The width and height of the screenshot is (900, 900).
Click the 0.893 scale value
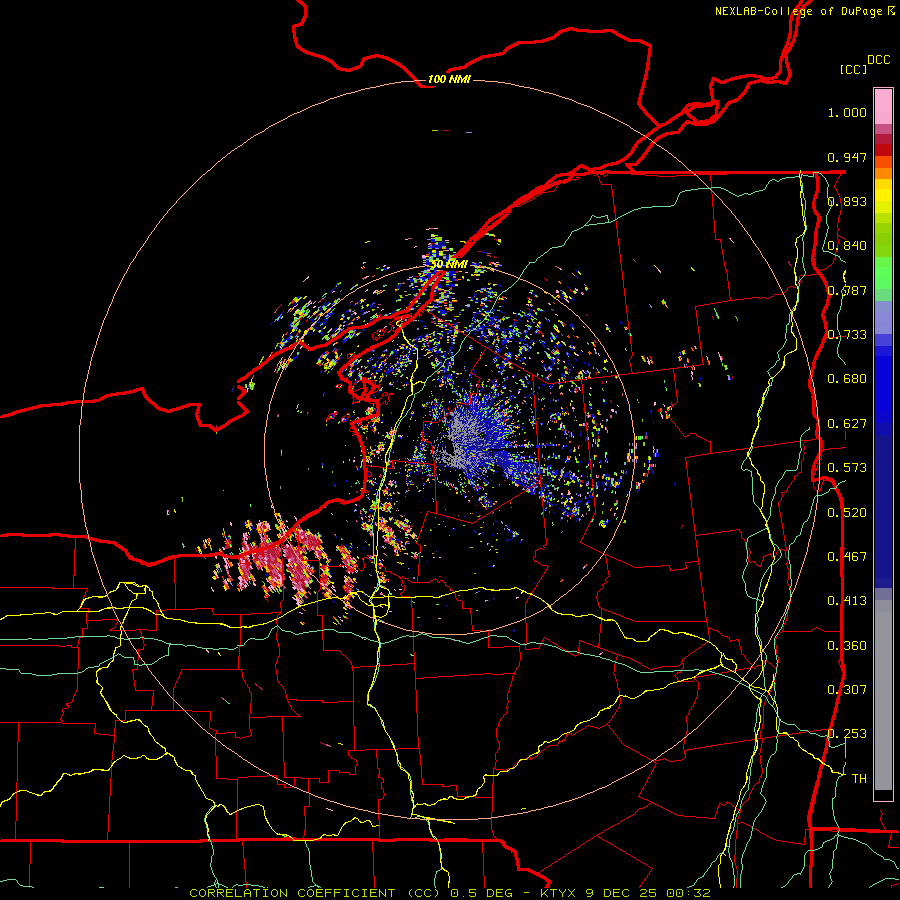point(847,201)
